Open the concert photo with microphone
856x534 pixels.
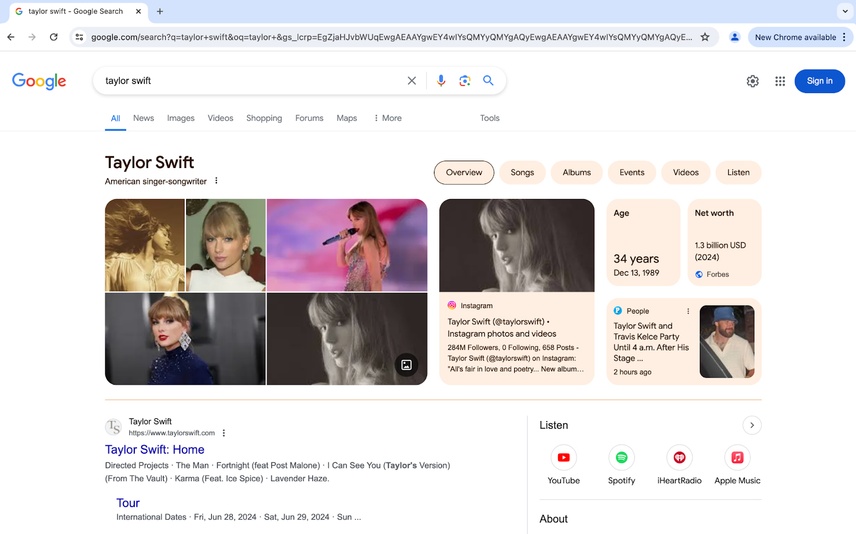[347, 245]
